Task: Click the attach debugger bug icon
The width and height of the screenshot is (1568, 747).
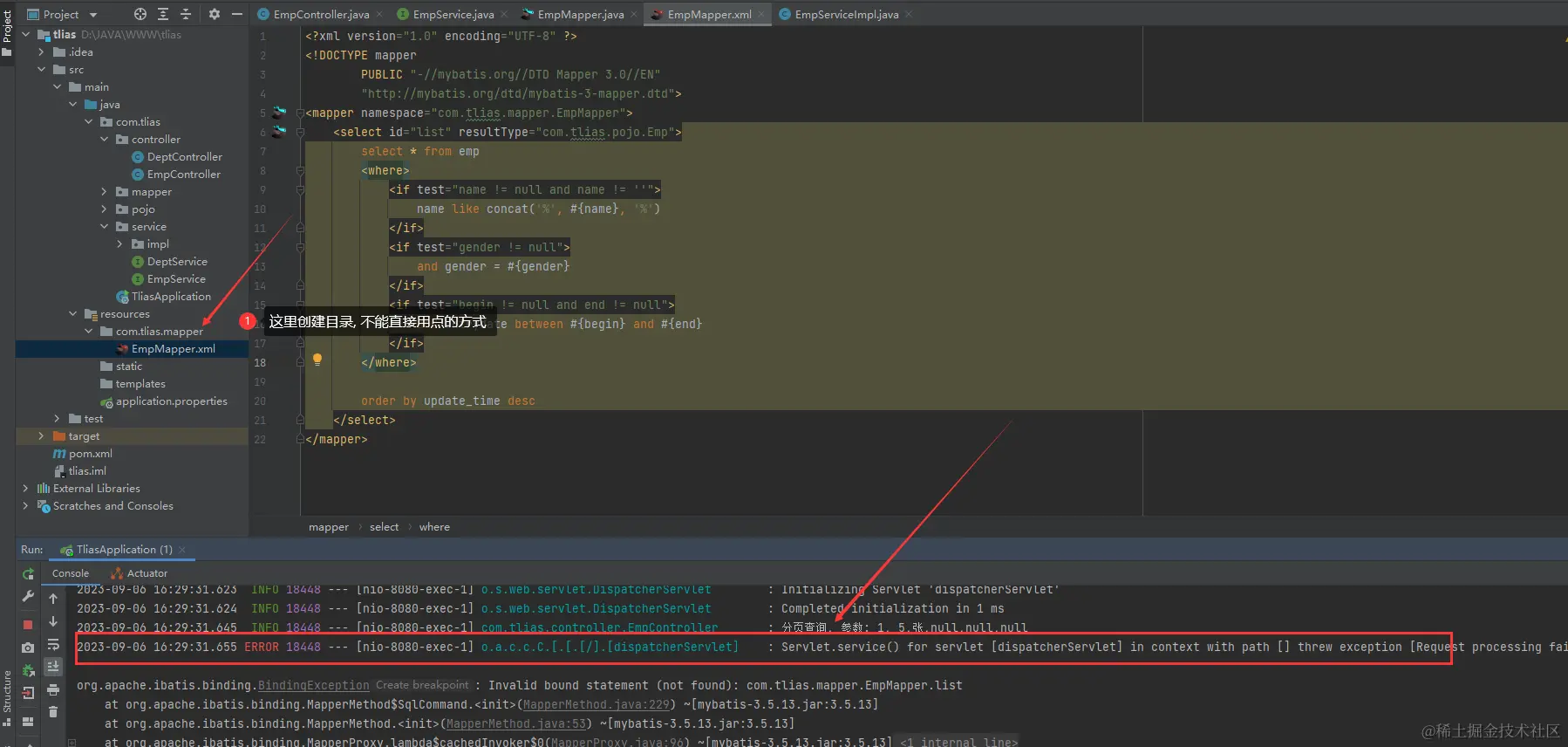Action: [28, 670]
